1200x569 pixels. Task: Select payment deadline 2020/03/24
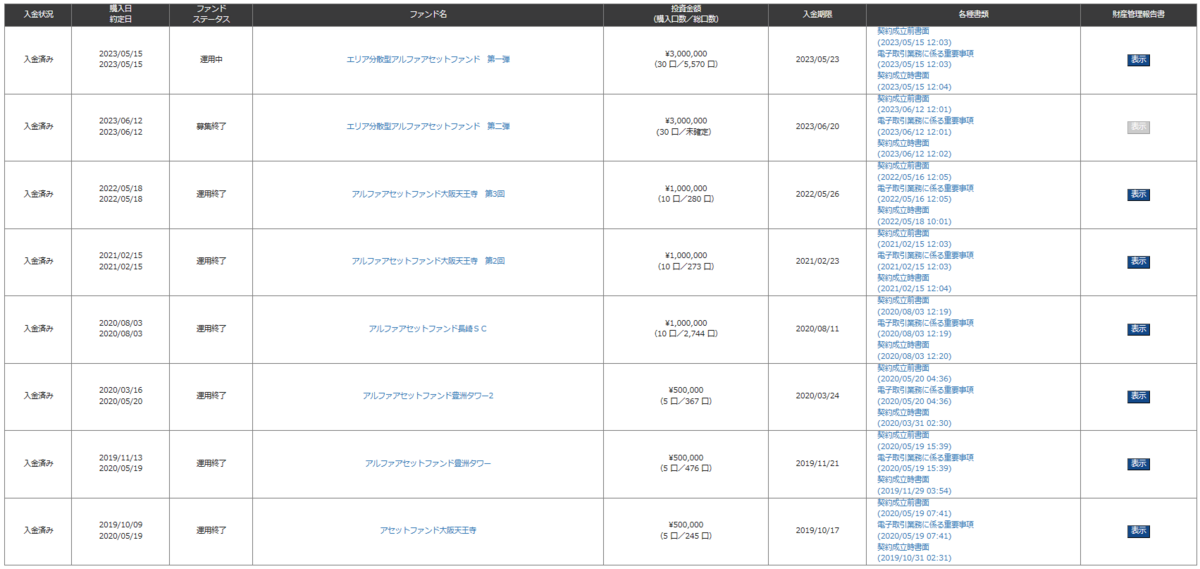tap(818, 396)
